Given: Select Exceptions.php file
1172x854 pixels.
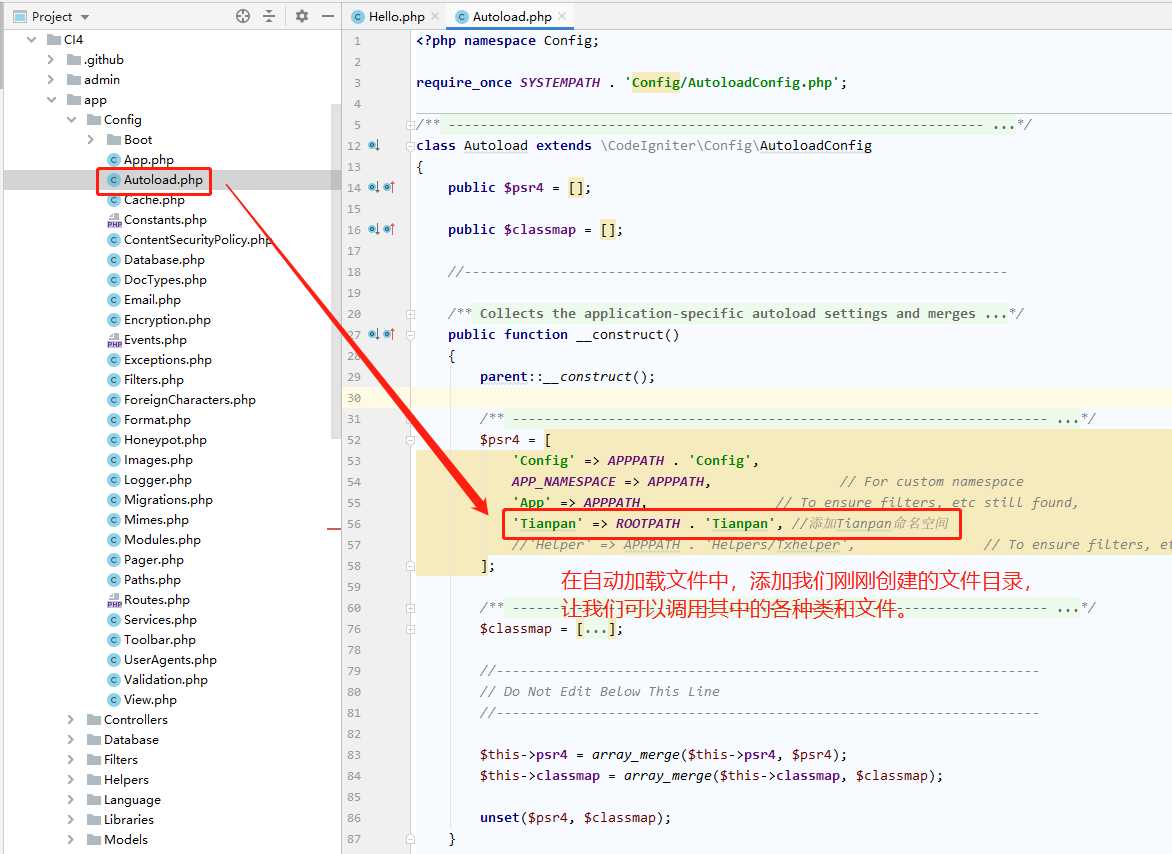Looking at the screenshot, I should tap(168, 360).
